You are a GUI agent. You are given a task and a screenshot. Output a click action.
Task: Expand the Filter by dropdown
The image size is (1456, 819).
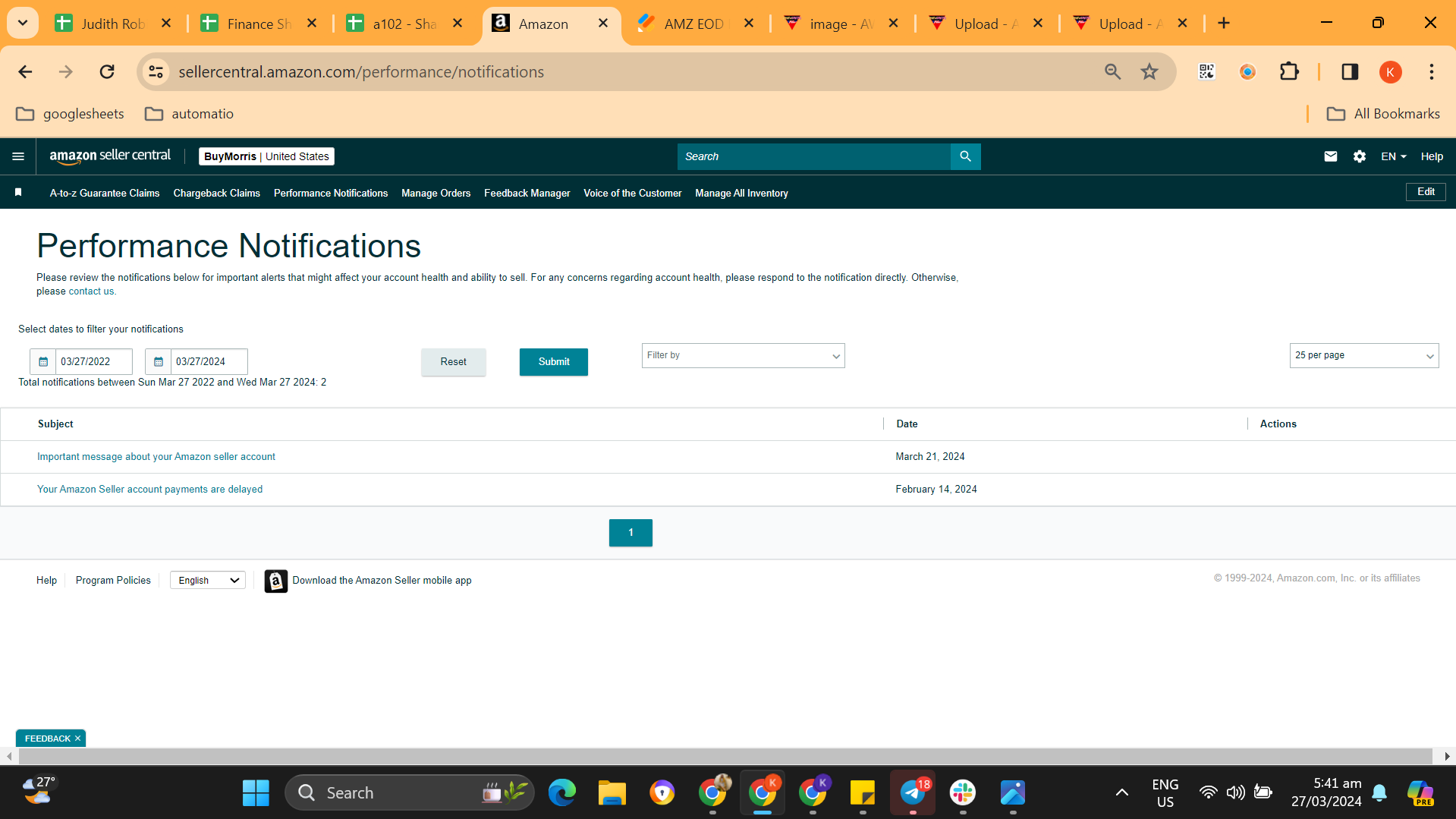(744, 356)
